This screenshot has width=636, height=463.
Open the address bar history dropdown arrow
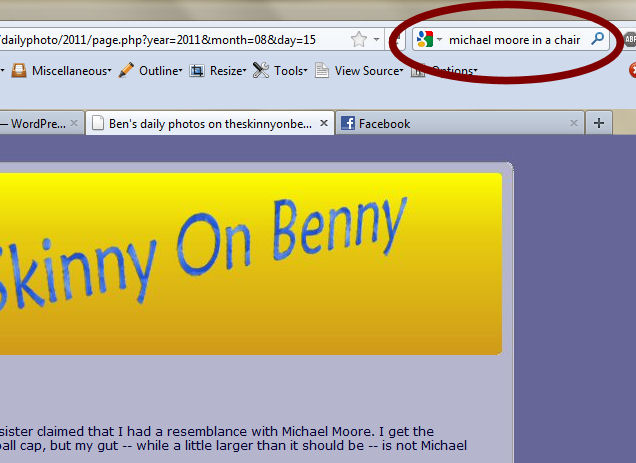(x=377, y=40)
